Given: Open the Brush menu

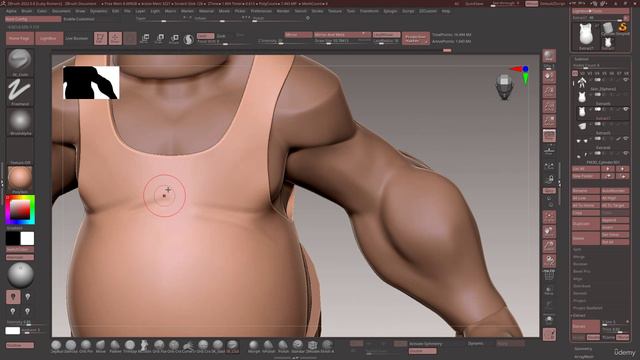Looking at the screenshot, I should [27, 11].
